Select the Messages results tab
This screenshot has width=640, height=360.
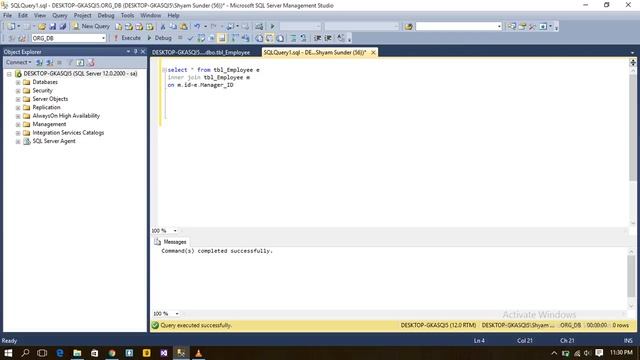(x=171, y=242)
